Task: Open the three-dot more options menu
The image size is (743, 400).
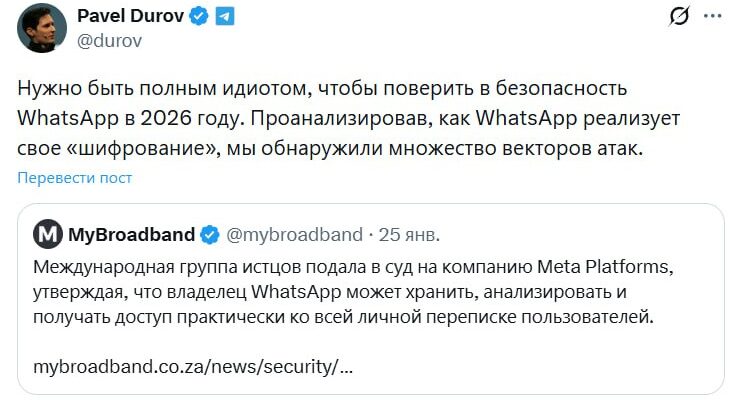Action: click(x=713, y=16)
